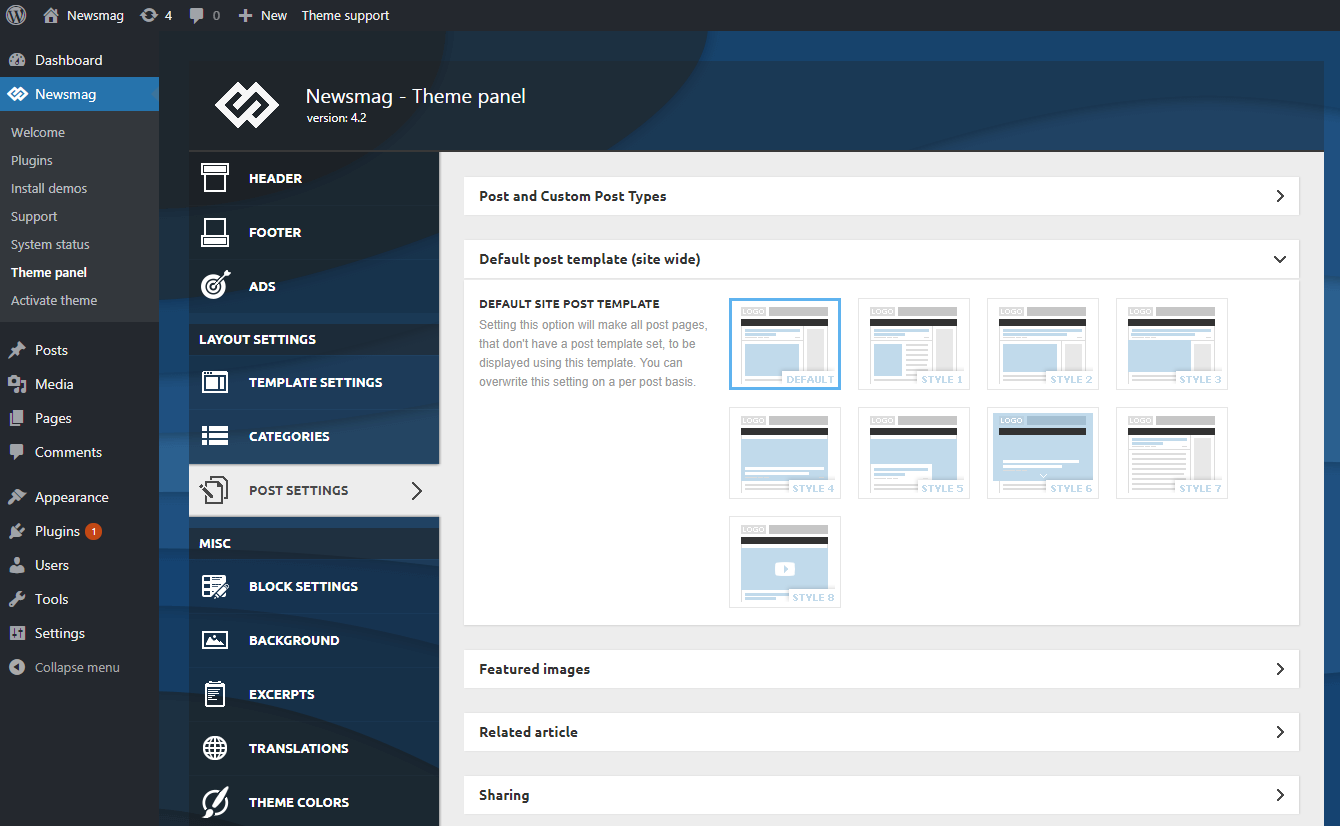
Task: Click the Excerpts clipboard icon
Action: [x=215, y=694]
